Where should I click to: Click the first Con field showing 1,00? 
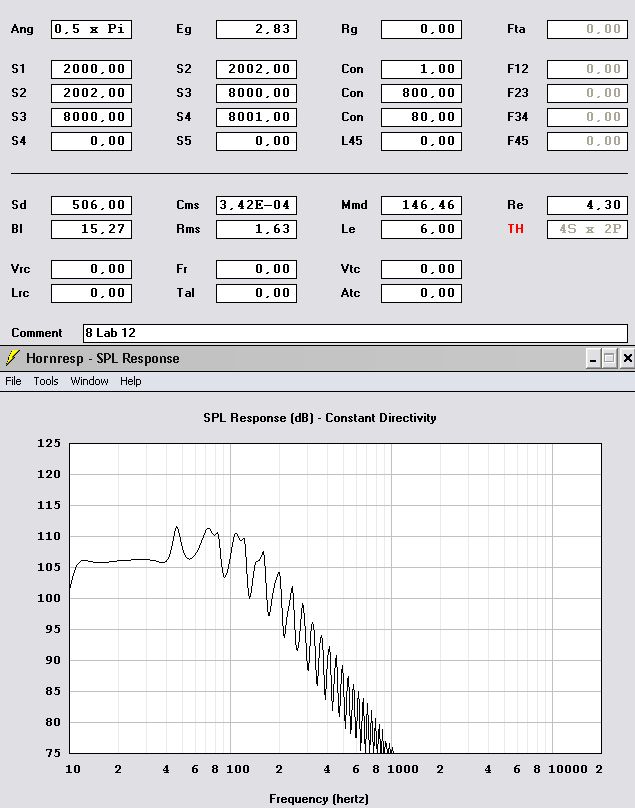coord(421,69)
